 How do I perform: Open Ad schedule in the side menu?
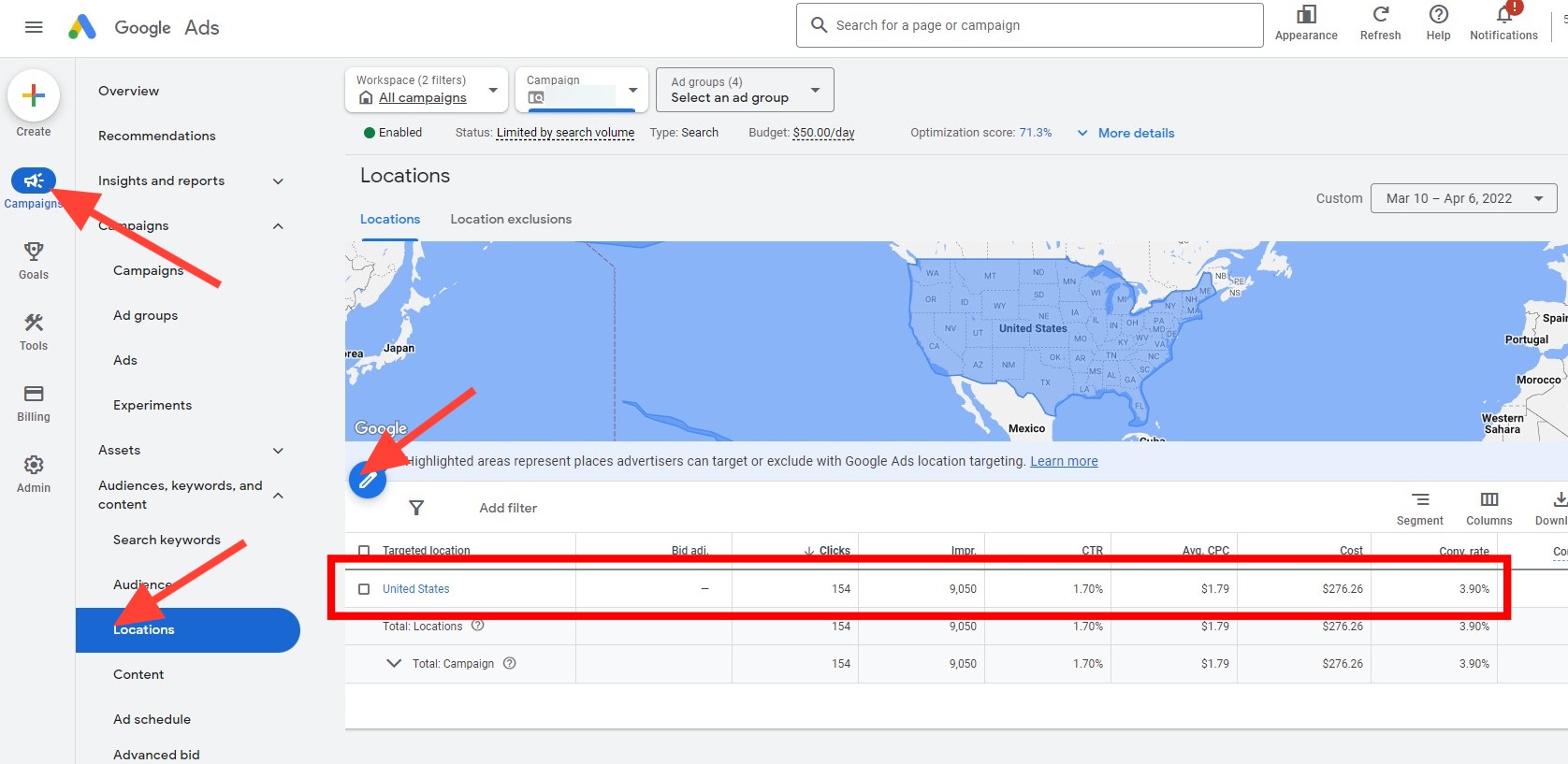pos(152,719)
